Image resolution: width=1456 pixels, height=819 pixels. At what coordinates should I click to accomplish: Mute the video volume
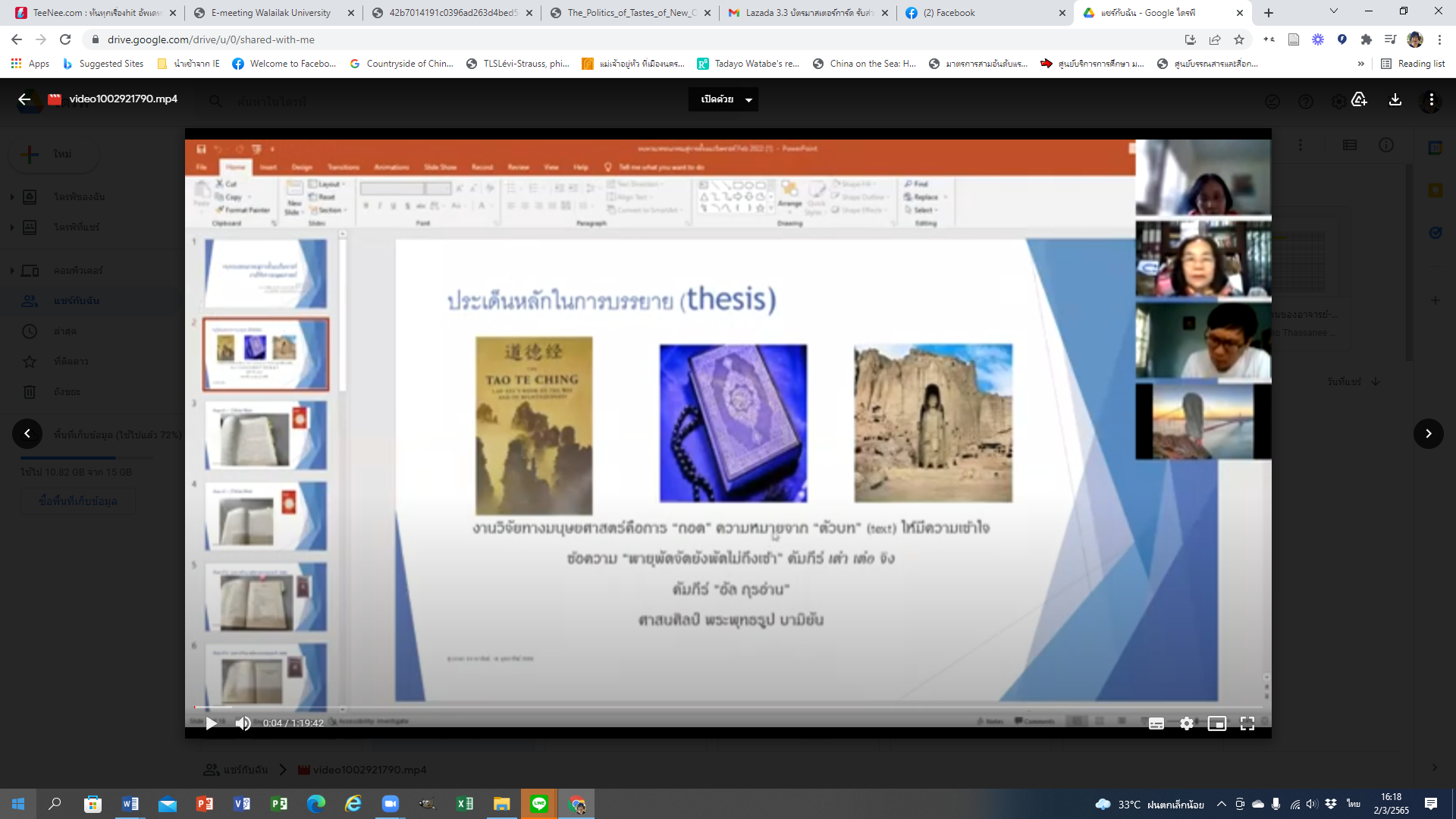coord(243,723)
